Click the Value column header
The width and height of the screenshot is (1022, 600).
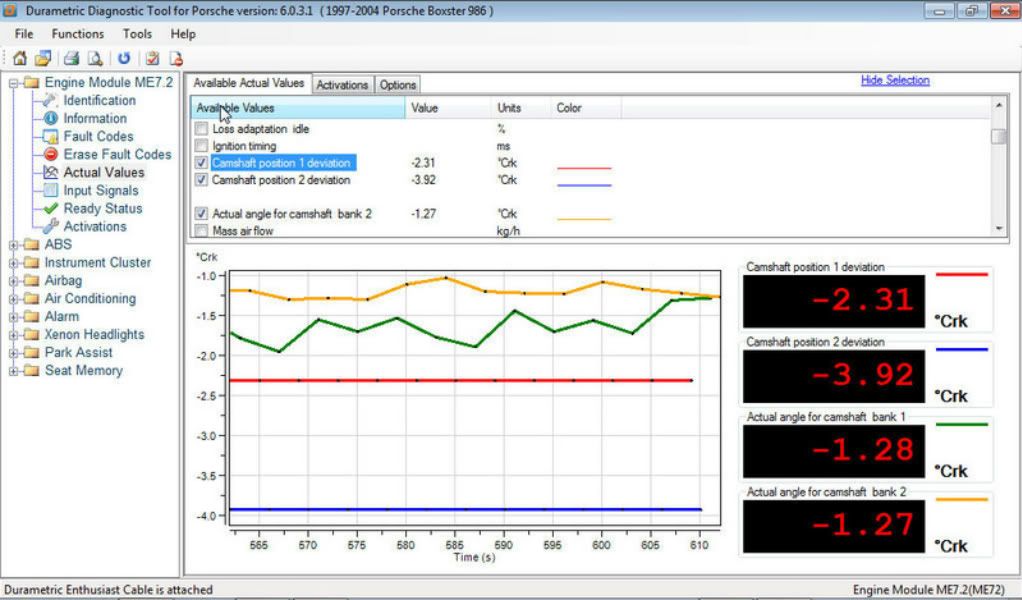(x=448, y=108)
